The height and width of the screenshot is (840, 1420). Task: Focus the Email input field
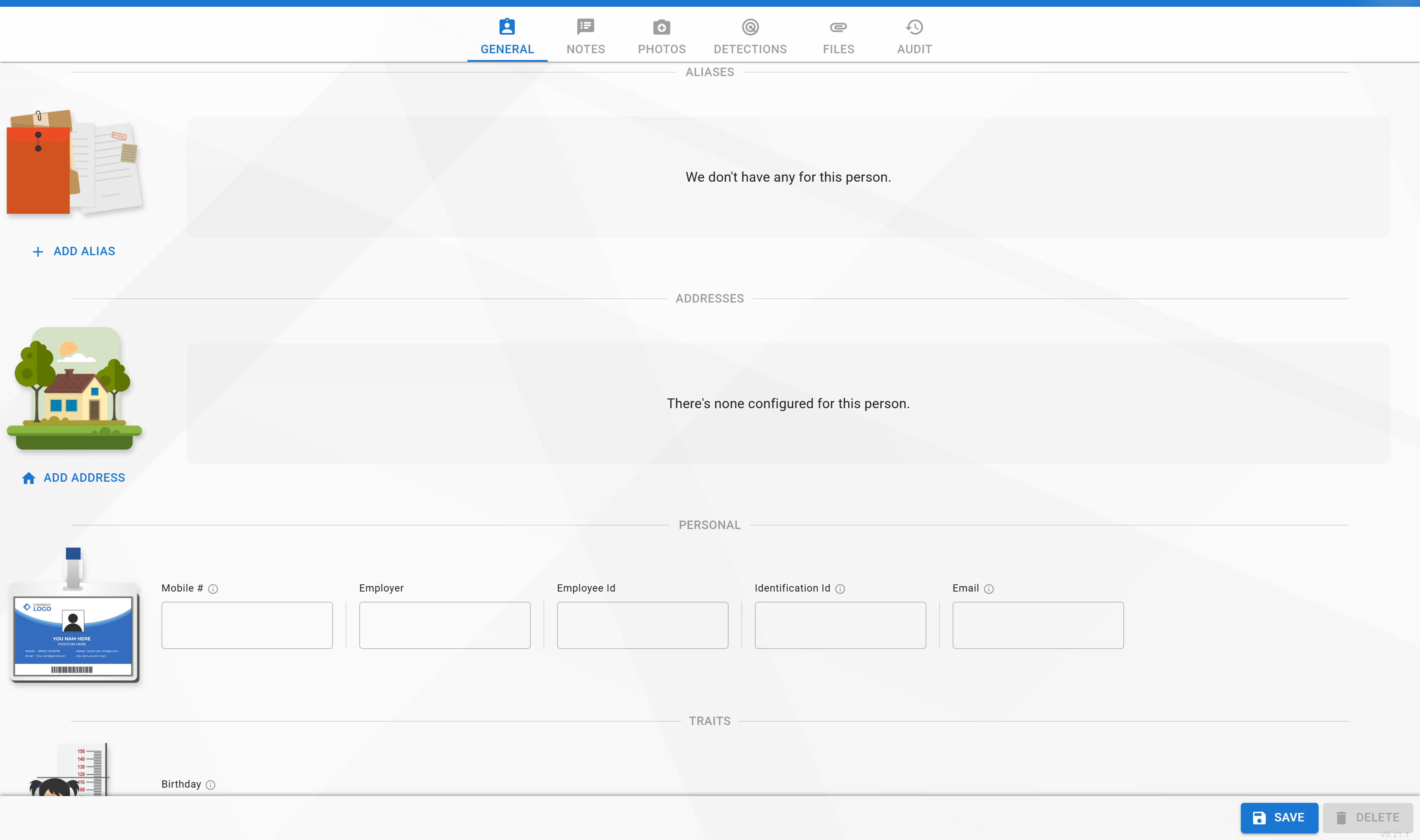[x=1038, y=625]
